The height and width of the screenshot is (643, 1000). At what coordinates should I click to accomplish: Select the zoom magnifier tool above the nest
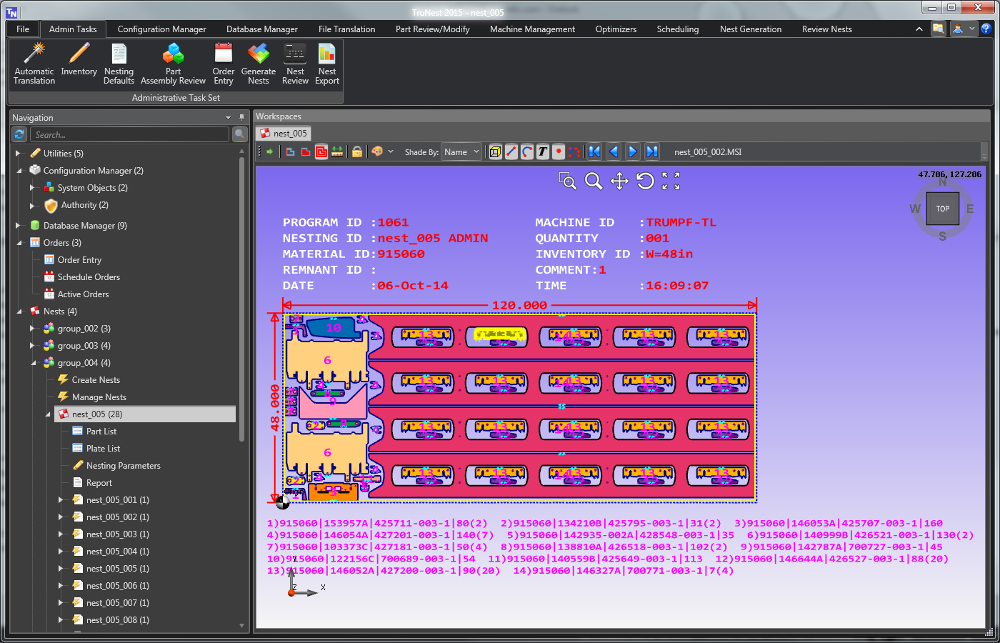592,183
